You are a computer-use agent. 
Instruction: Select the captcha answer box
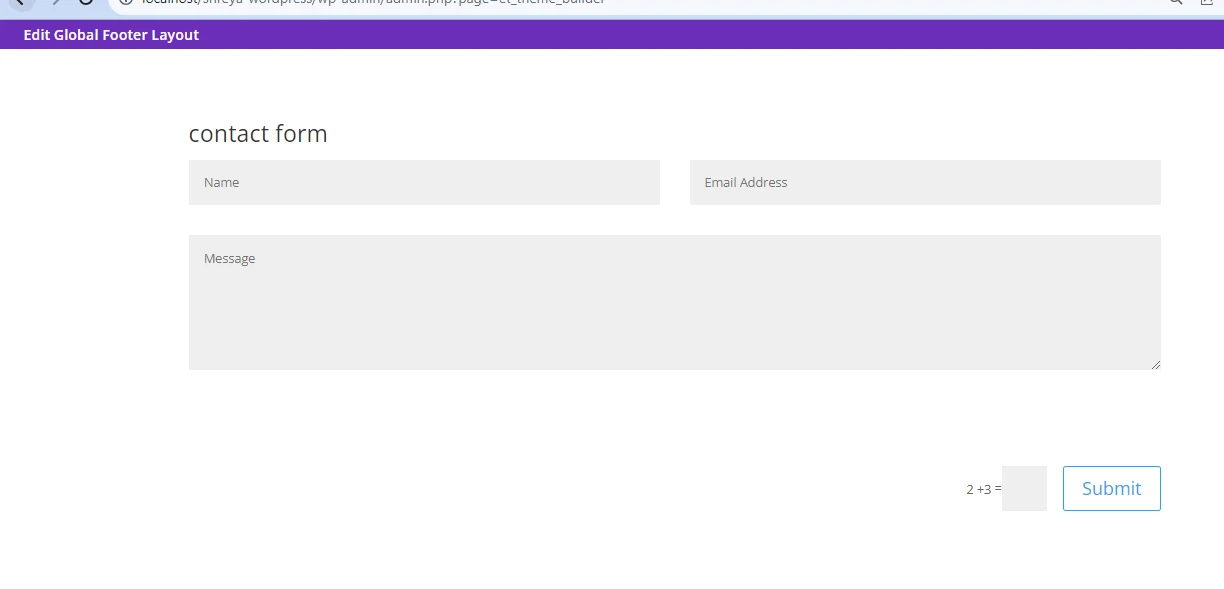tap(1024, 488)
